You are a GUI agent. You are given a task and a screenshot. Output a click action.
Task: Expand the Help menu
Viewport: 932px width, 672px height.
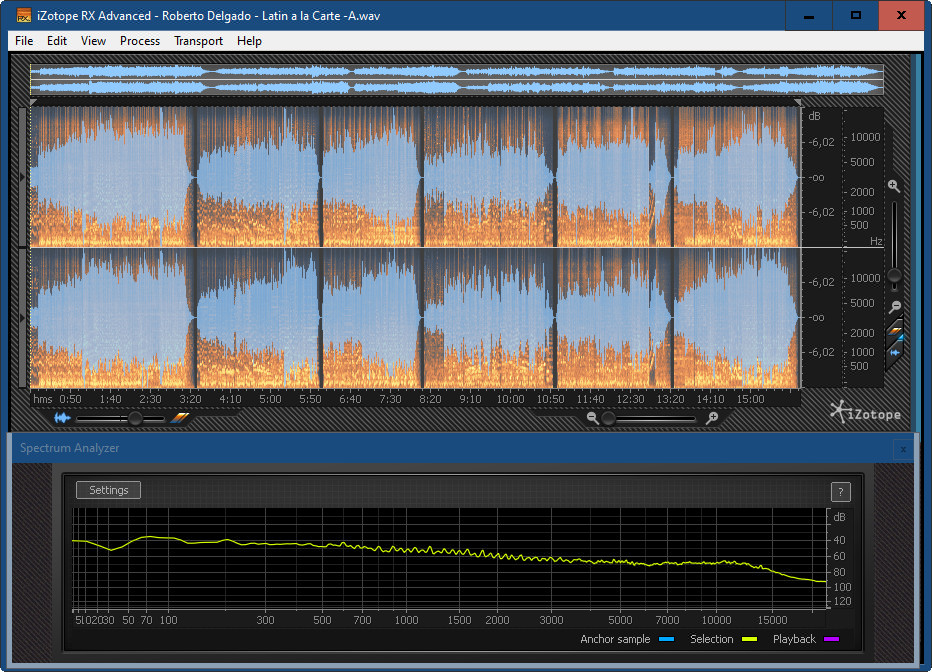(x=249, y=41)
